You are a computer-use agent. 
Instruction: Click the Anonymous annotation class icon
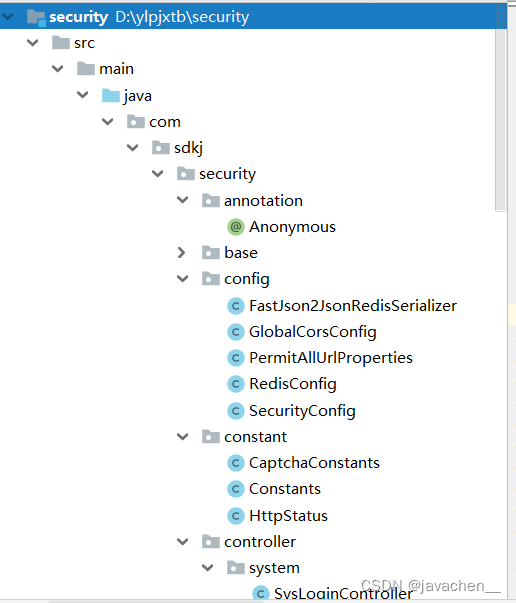coord(236,227)
